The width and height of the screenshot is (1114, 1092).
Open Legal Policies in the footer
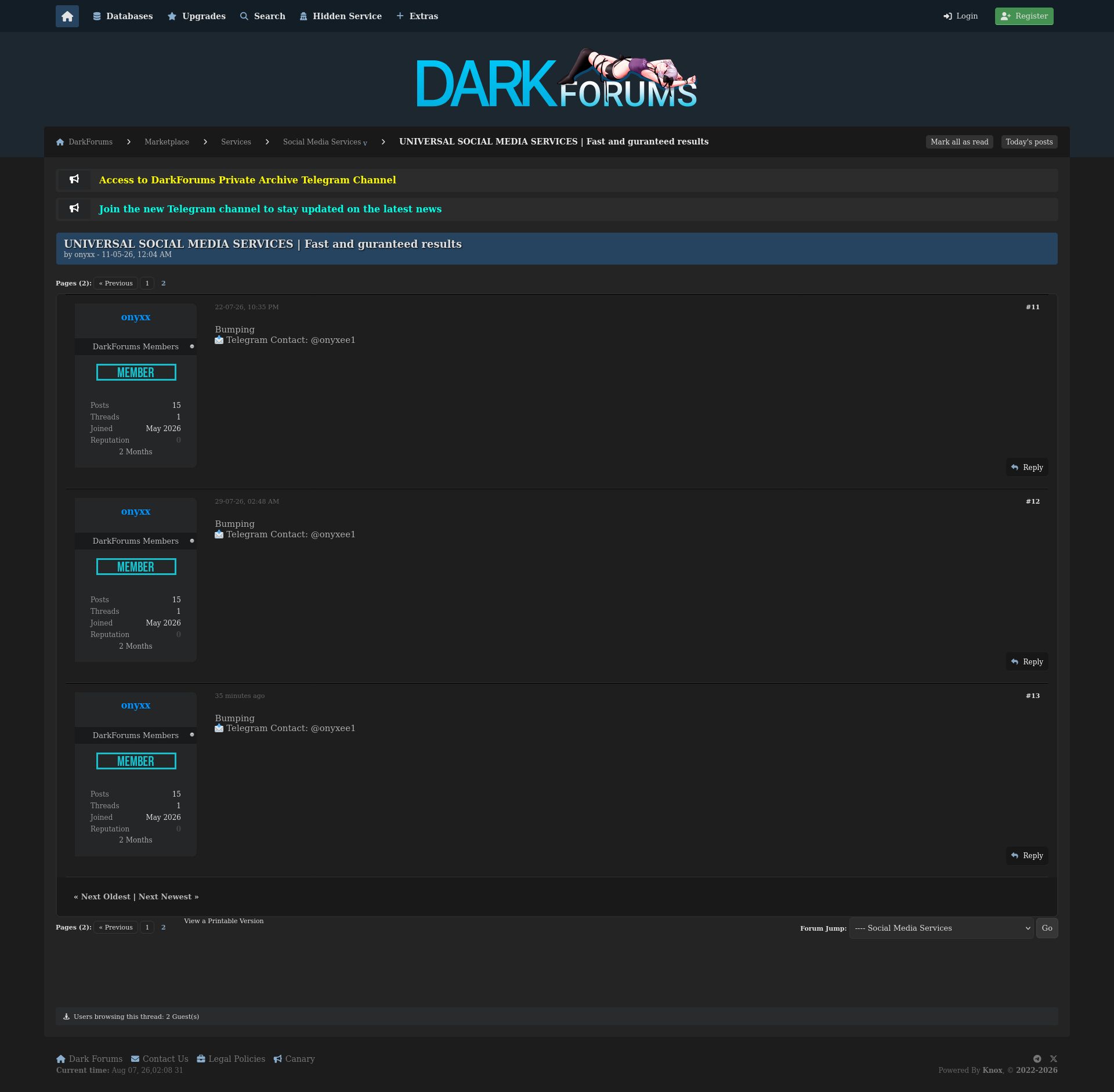[x=231, y=1059]
